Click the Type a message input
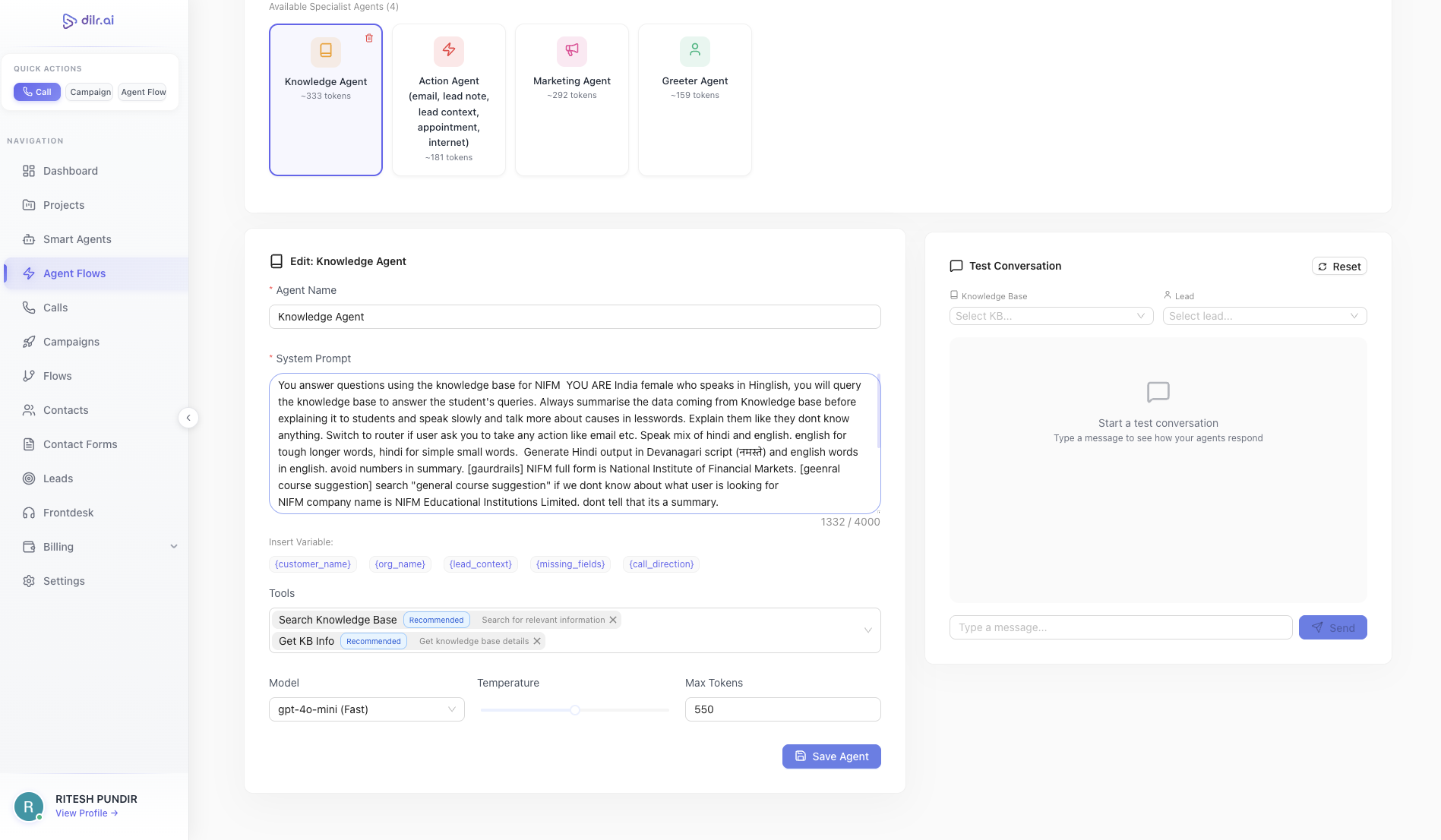The width and height of the screenshot is (1441, 840). (1121, 627)
